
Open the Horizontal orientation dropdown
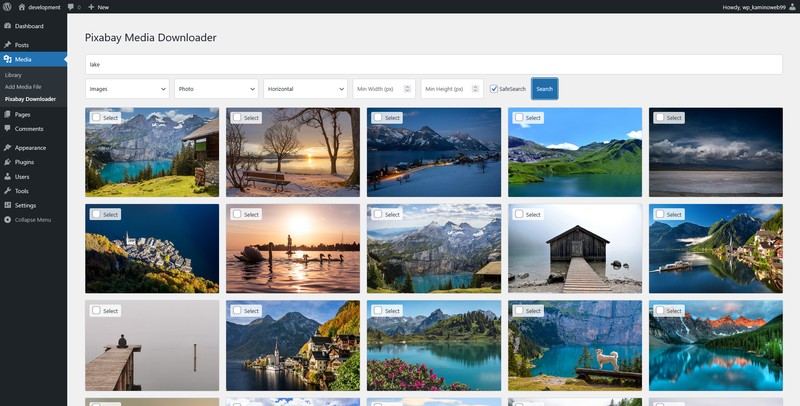tap(305, 89)
